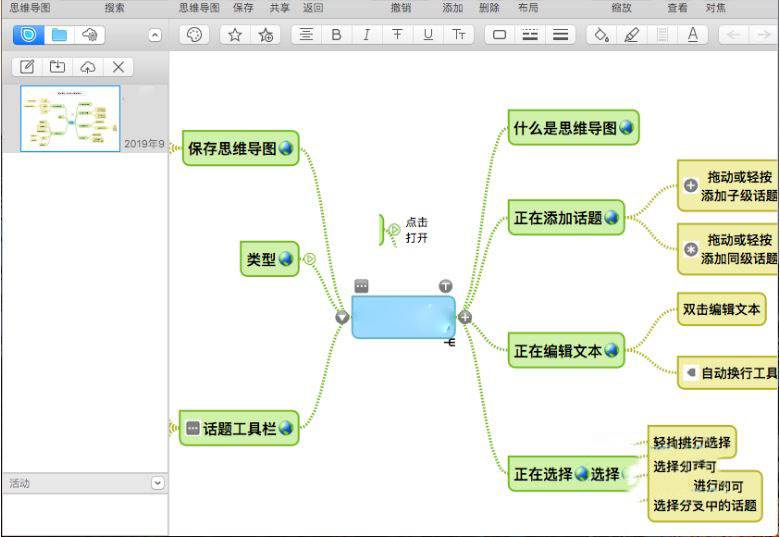Viewport: 780px width, 537px height.
Task: Apply strikethrough to topic text
Action: point(397,35)
